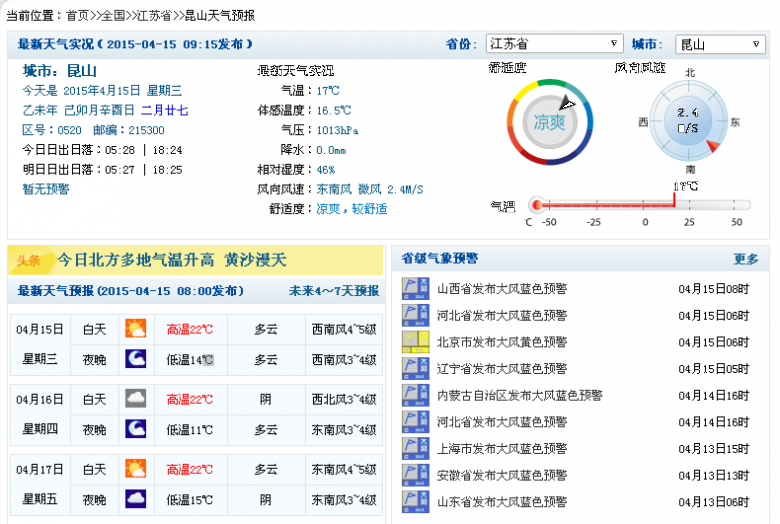This screenshot has width=780, height=524.
Task: Click the warning icon beside 上海市发布大风蓝色预警
Action: coord(415,448)
